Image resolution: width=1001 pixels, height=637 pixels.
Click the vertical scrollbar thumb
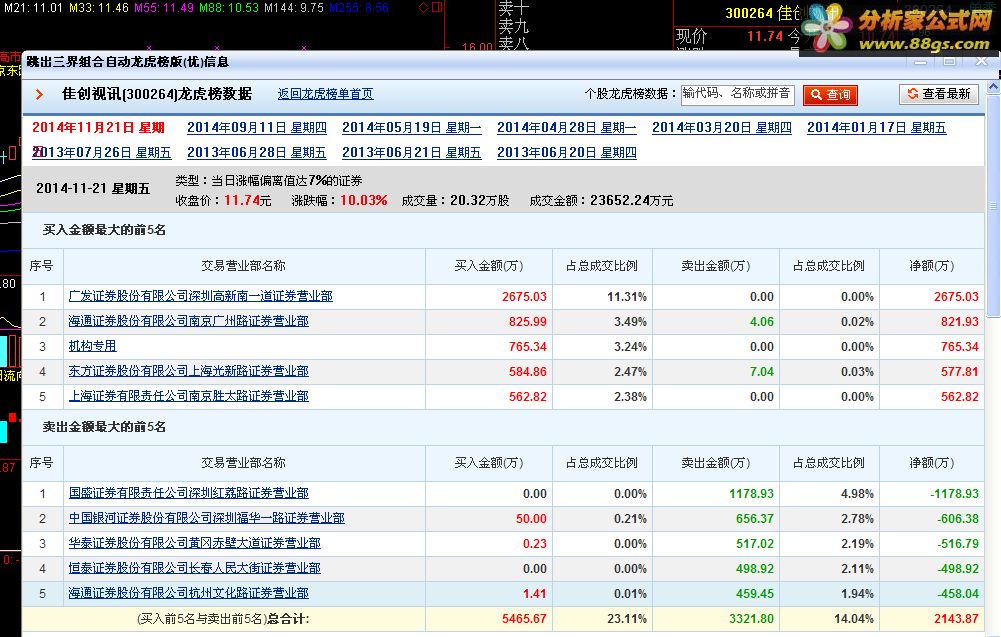coord(993,205)
